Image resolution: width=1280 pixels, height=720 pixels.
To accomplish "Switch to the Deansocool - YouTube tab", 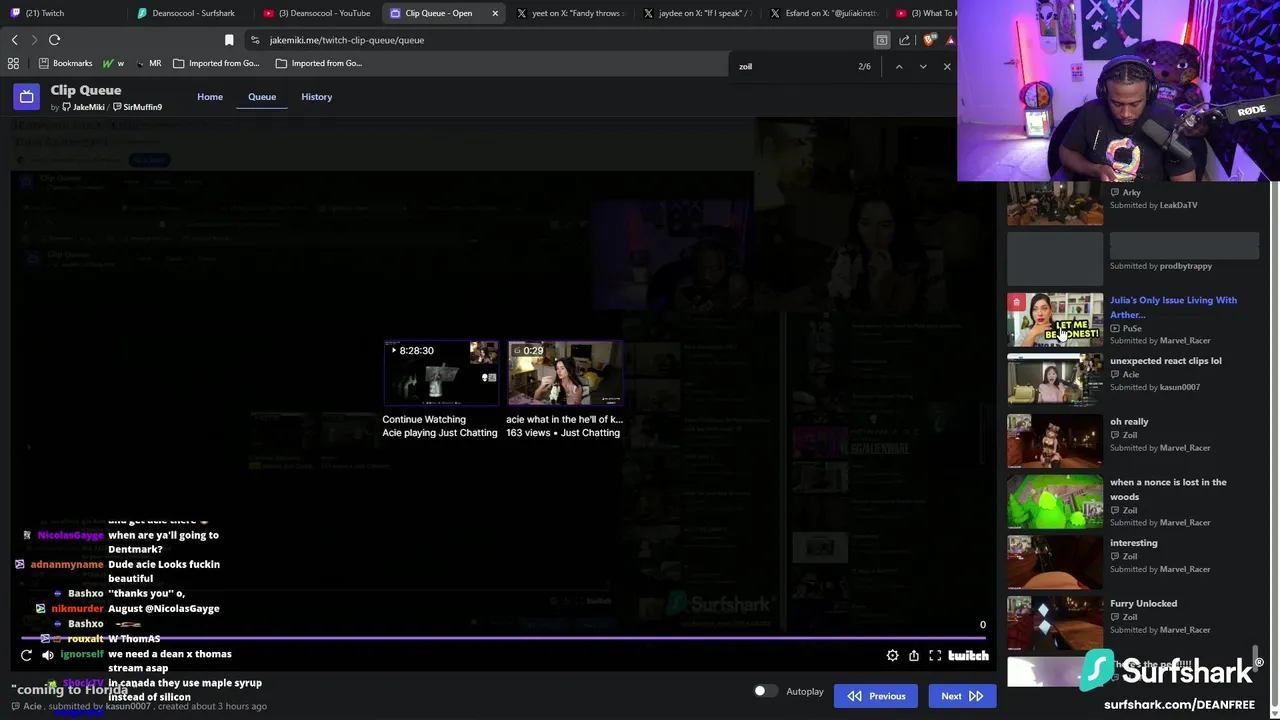I will 316,13.
